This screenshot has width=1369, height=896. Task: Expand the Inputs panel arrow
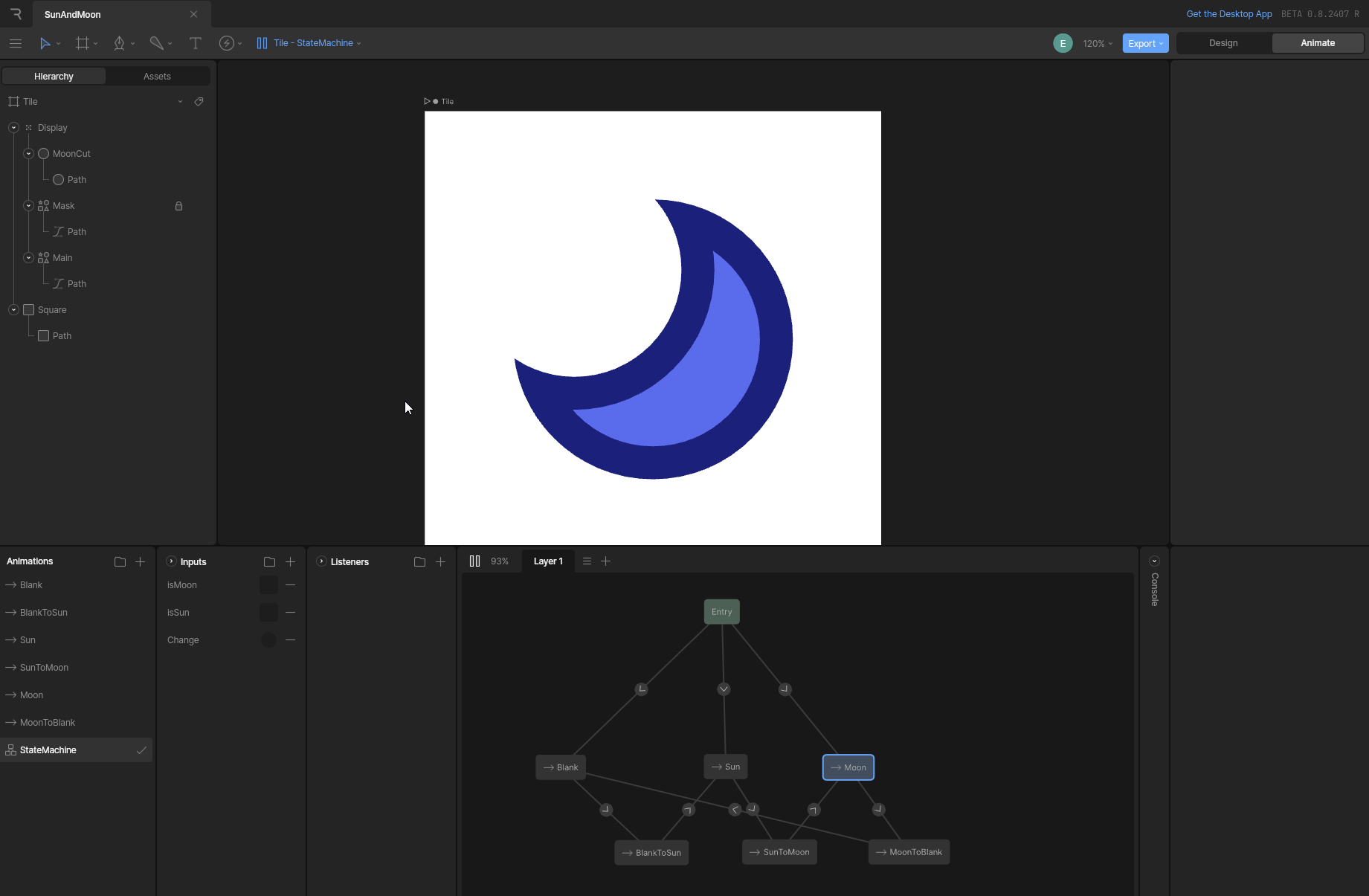[x=171, y=561]
